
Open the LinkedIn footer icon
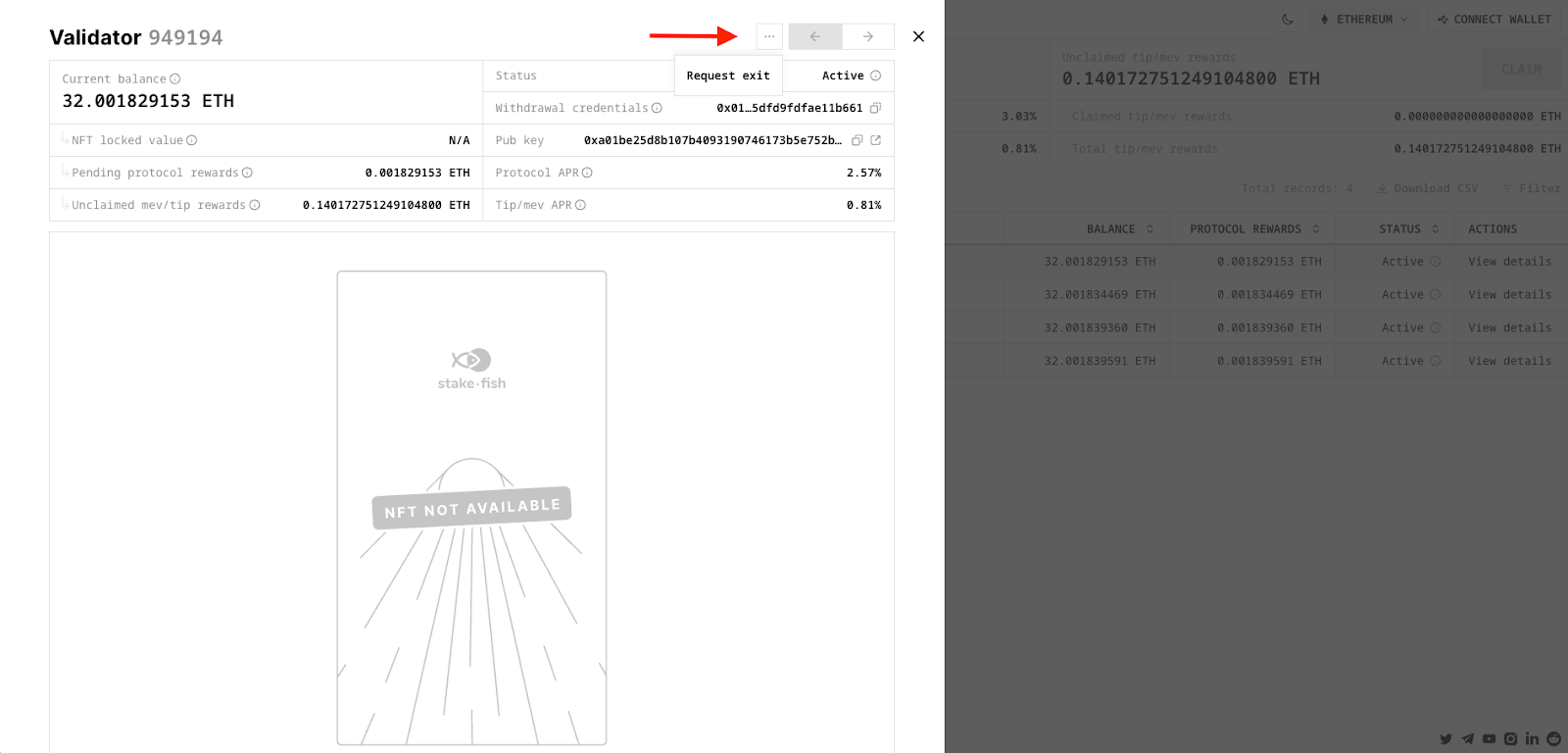coord(1533,739)
